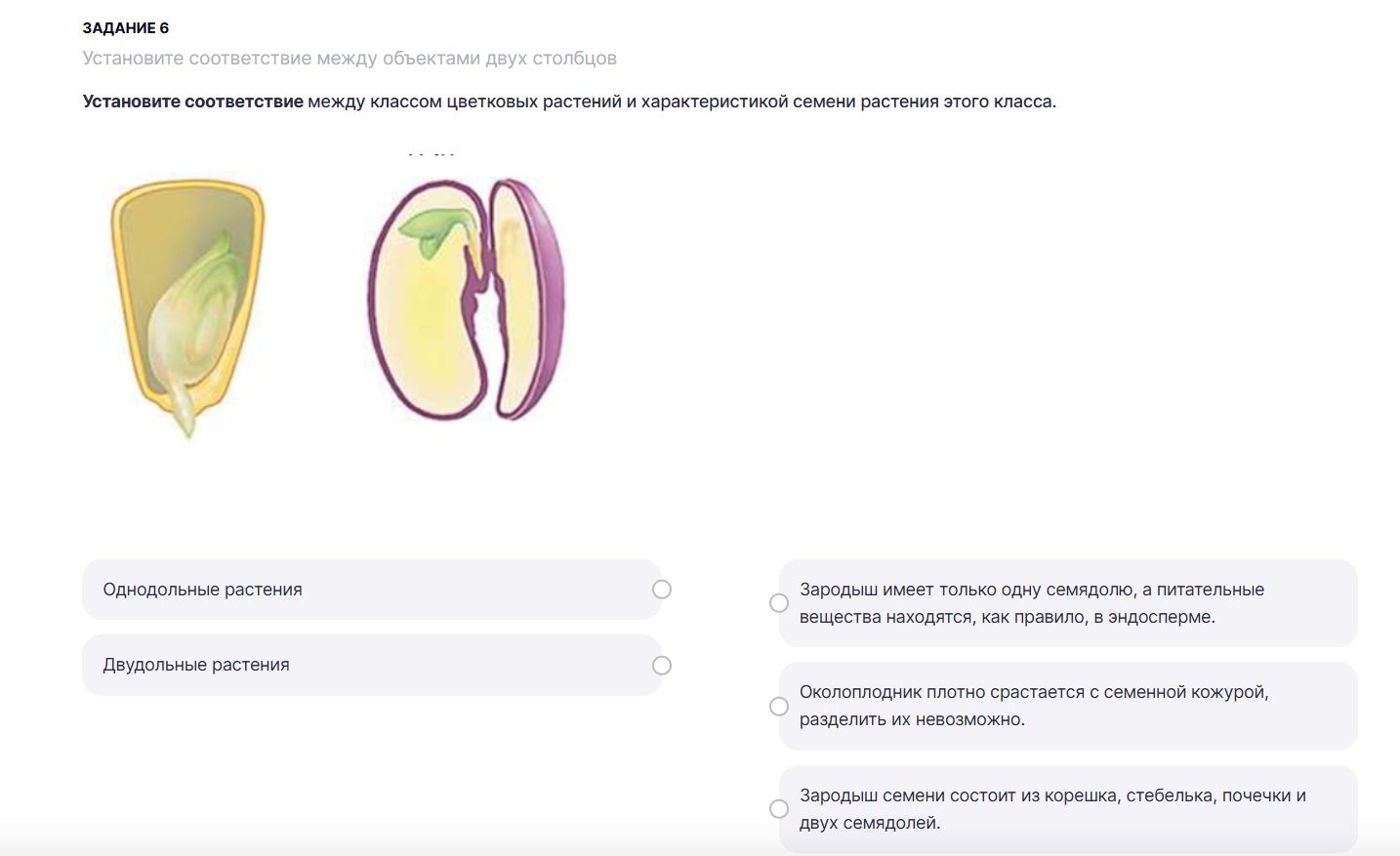Choose the answer mentioning эндосперме
The image size is (1400, 856).
[1068, 603]
